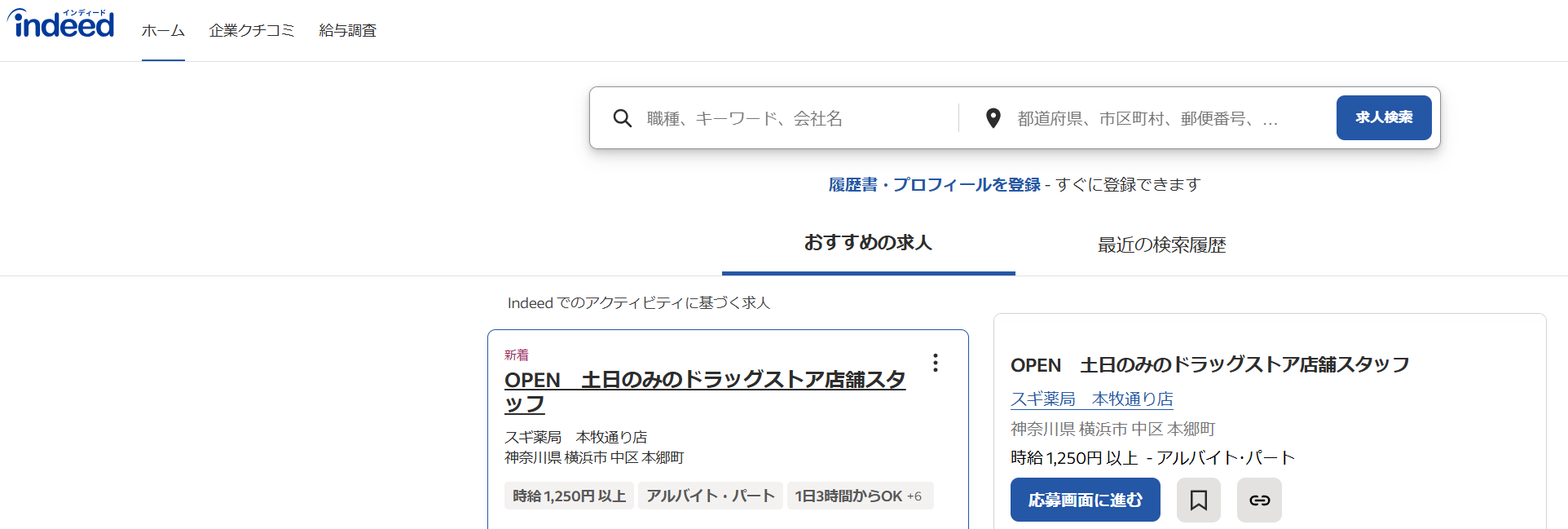Screen dimensions: 1568x529
Task: Open the job title link in the left job card
Action: (705, 392)
